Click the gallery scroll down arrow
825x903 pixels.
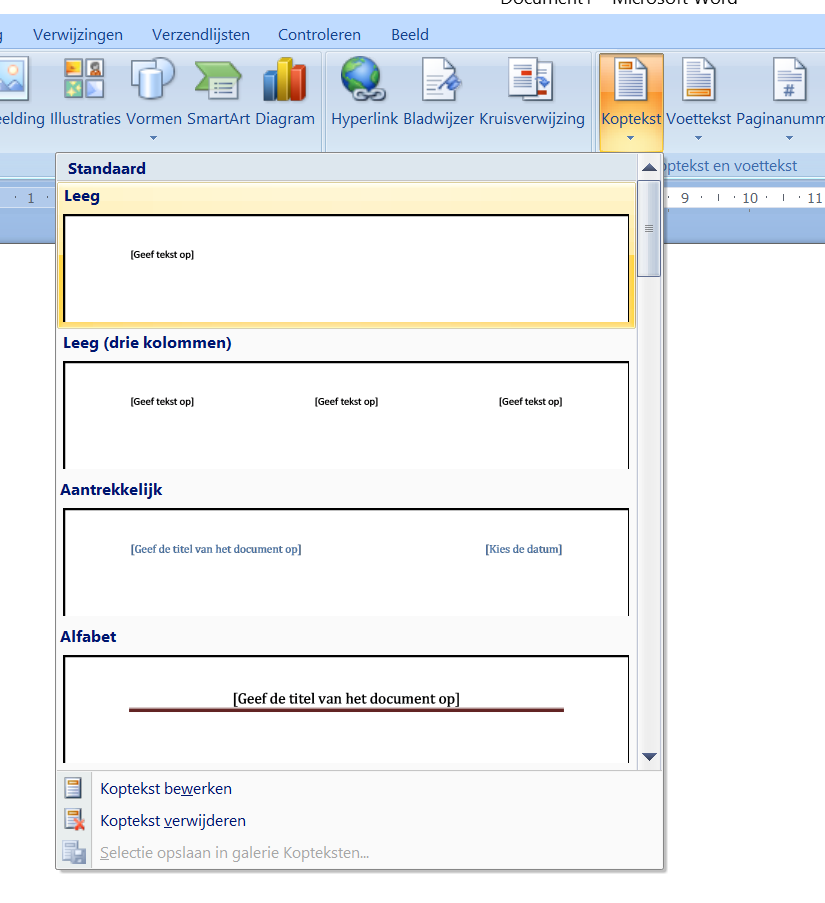(x=649, y=757)
